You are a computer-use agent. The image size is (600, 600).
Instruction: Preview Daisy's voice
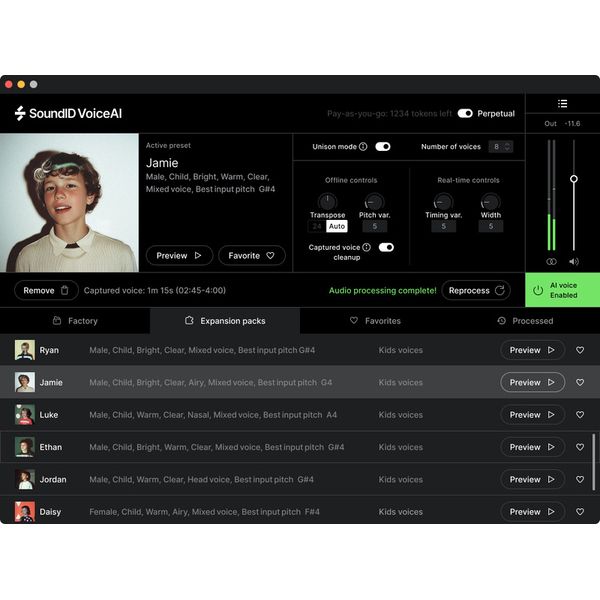[532, 512]
